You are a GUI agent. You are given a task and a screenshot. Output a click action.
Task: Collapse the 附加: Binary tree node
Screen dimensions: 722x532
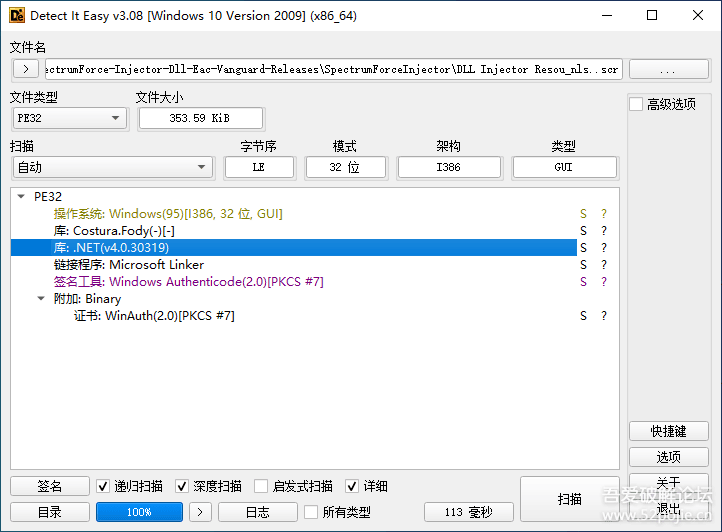coord(41,299)
